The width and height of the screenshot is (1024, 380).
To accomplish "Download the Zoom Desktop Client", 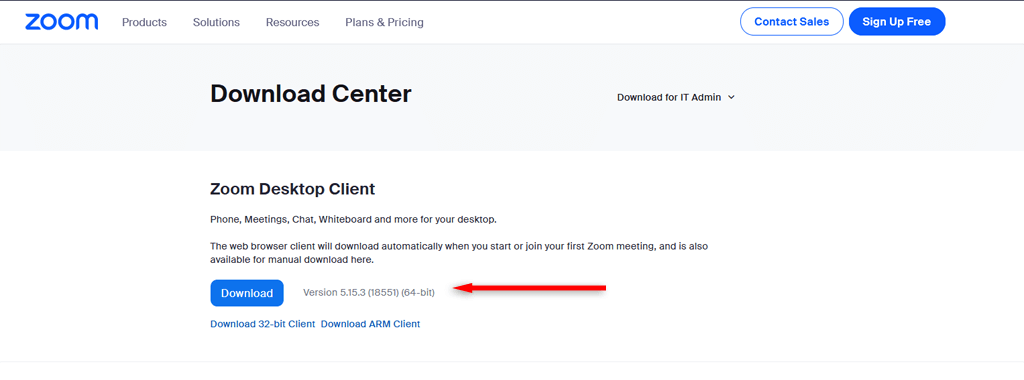I will tap(247, 293).
